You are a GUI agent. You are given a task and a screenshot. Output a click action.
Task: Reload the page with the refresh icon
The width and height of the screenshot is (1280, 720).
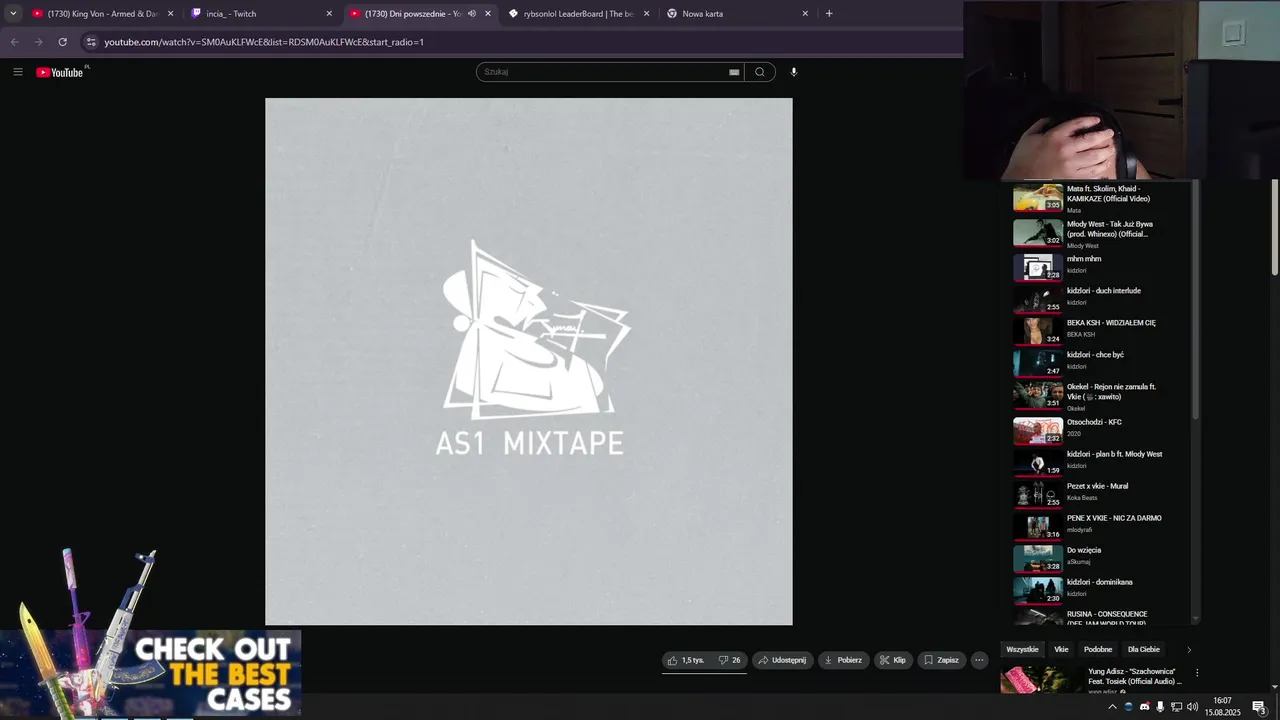click(x=62, y=42)
